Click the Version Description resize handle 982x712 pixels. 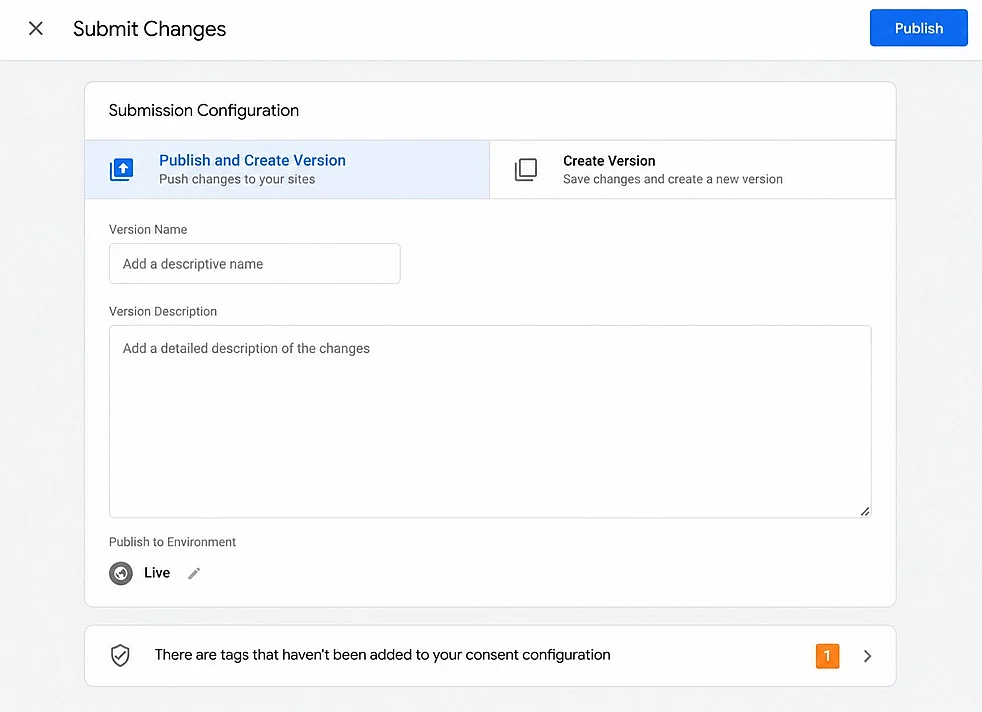click(x=864, y=512)
